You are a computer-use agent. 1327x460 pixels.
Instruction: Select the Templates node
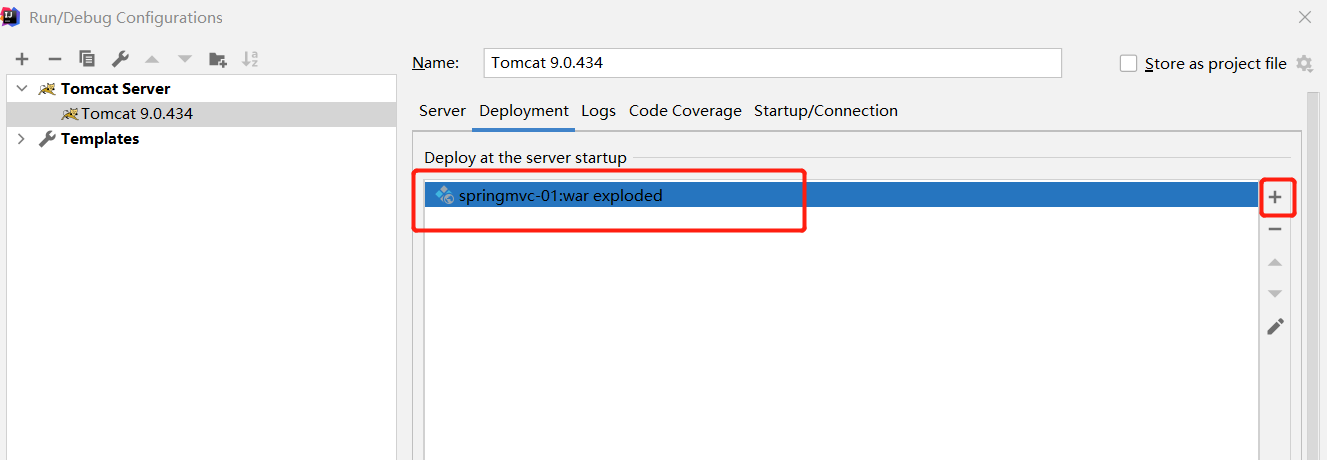pyautogui.click(x=201, y=139)
